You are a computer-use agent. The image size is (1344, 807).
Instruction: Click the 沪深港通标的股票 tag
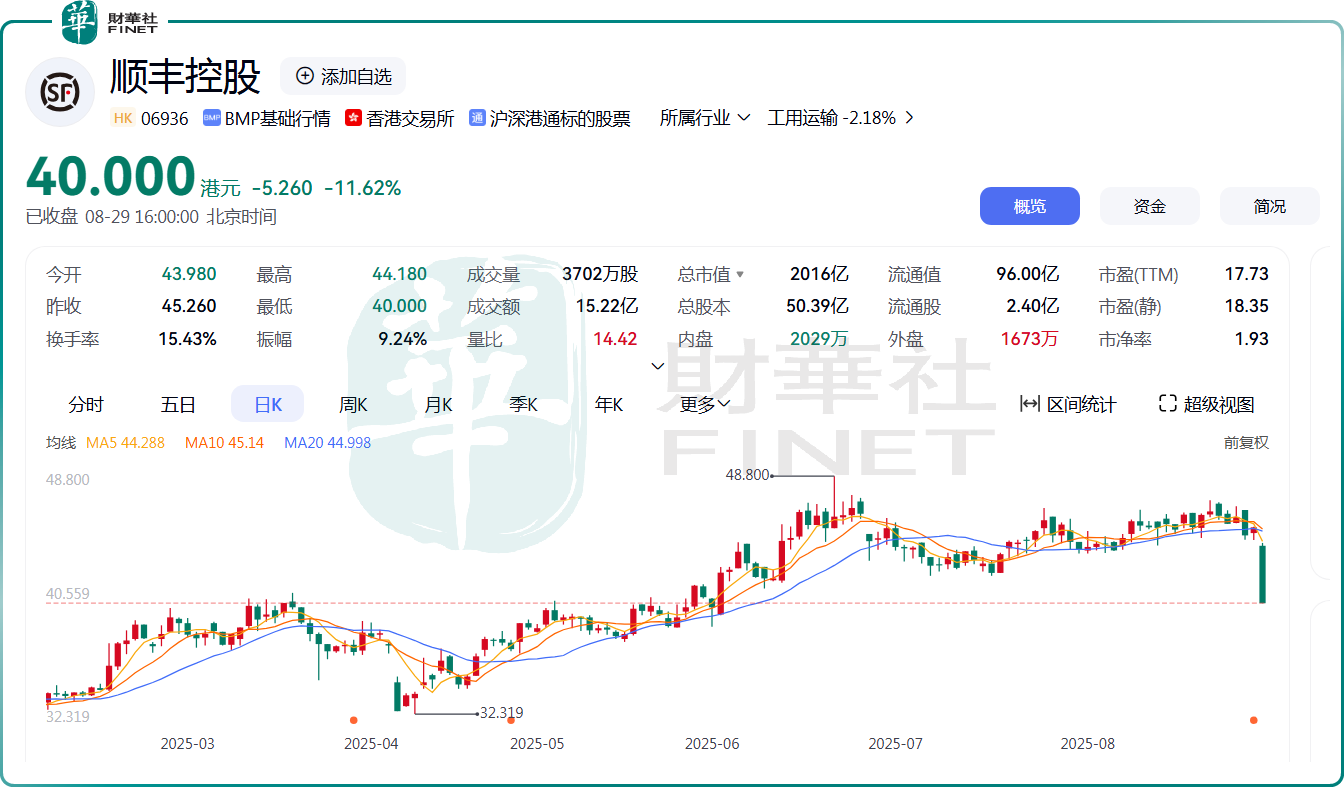click(550, 118)
